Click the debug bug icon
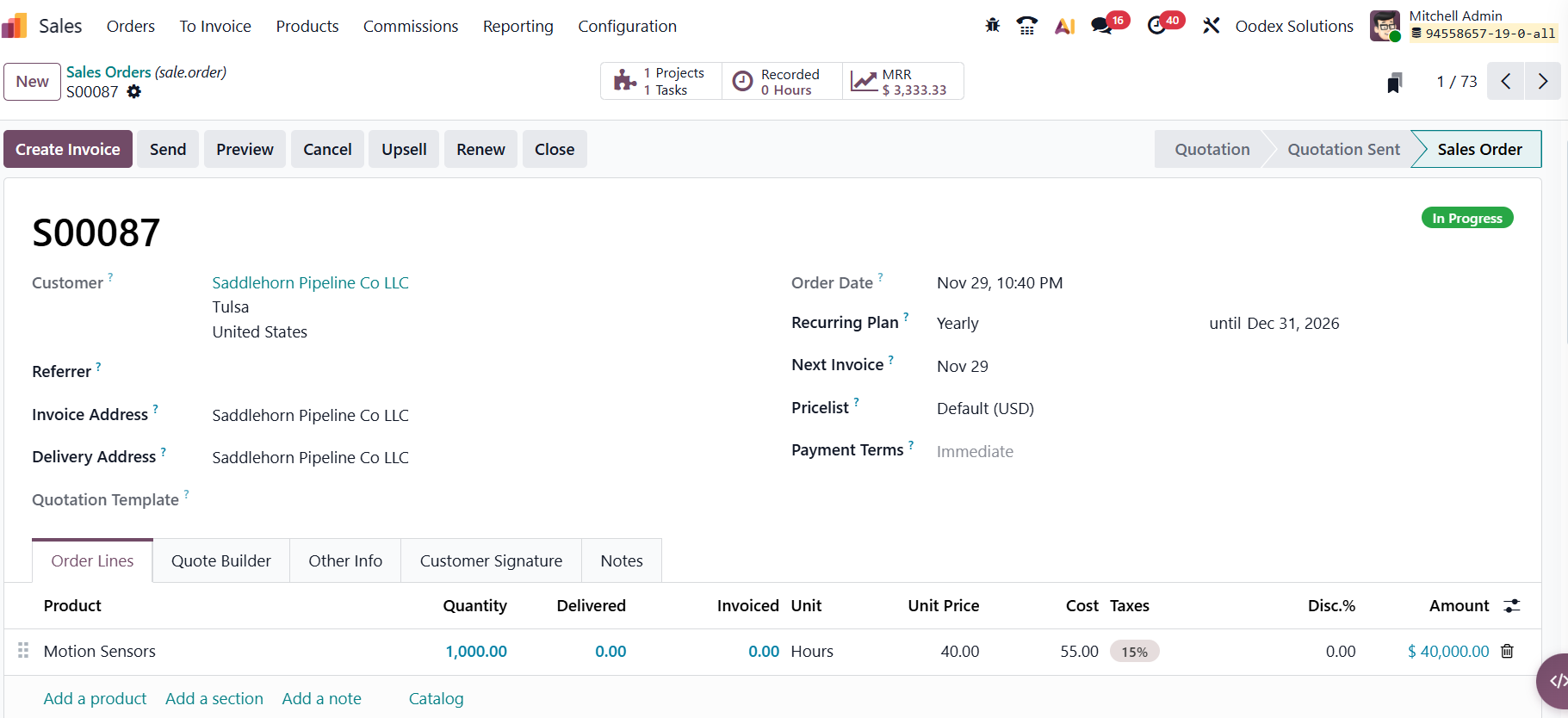This screenshot has width=1568, height=718. coord(992,26)
